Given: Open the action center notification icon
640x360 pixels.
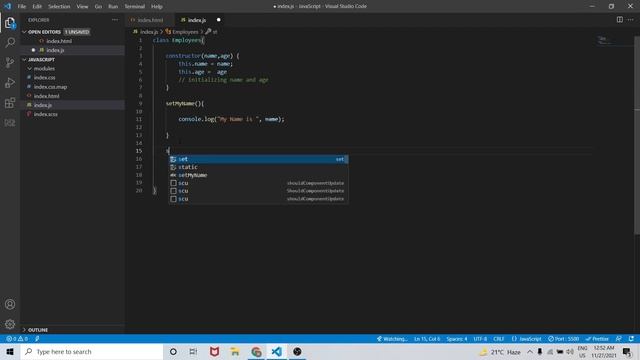Looking at the screenshot, I should pyautogui.click(x=627, y=351).
